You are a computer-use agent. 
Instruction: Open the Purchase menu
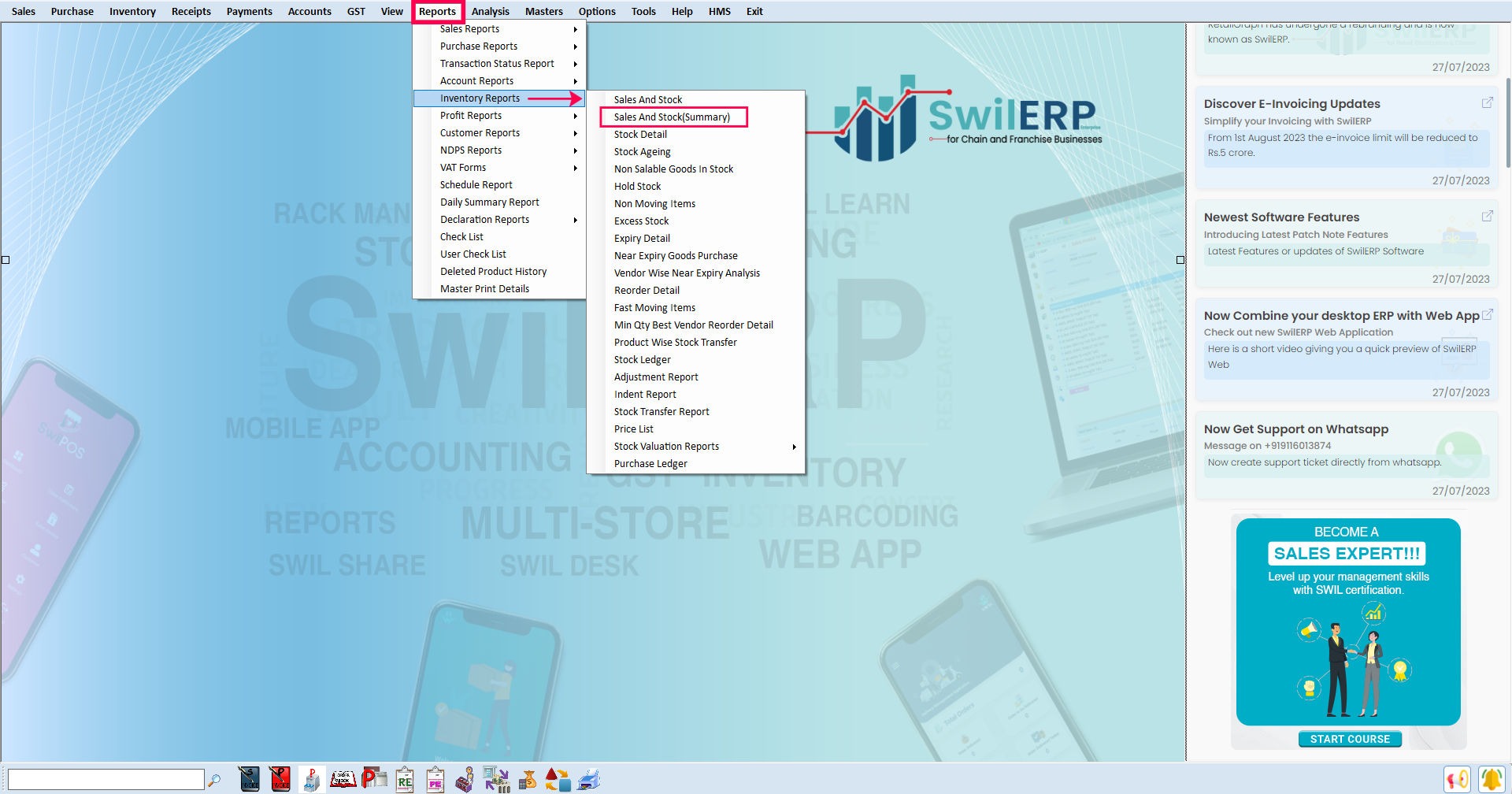click(x=72, y=11)
